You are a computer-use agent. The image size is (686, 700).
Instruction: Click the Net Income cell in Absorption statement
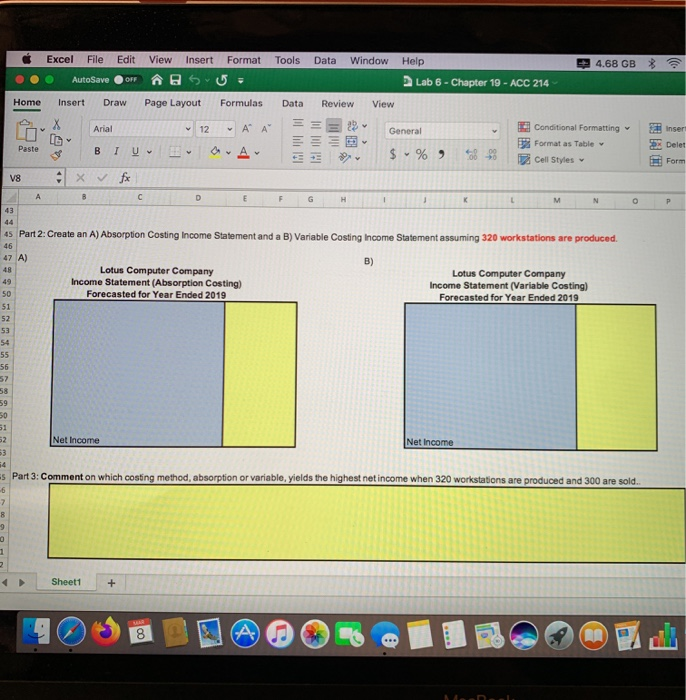tap(137, 440)
